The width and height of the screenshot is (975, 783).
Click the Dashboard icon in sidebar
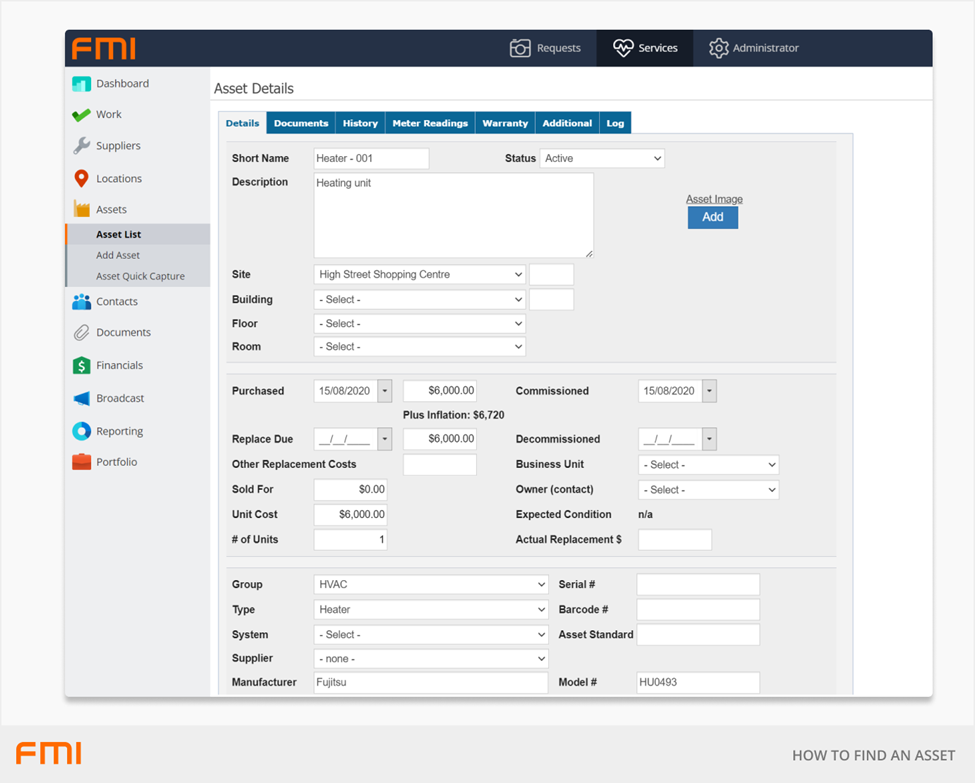(x=81, y=84)
